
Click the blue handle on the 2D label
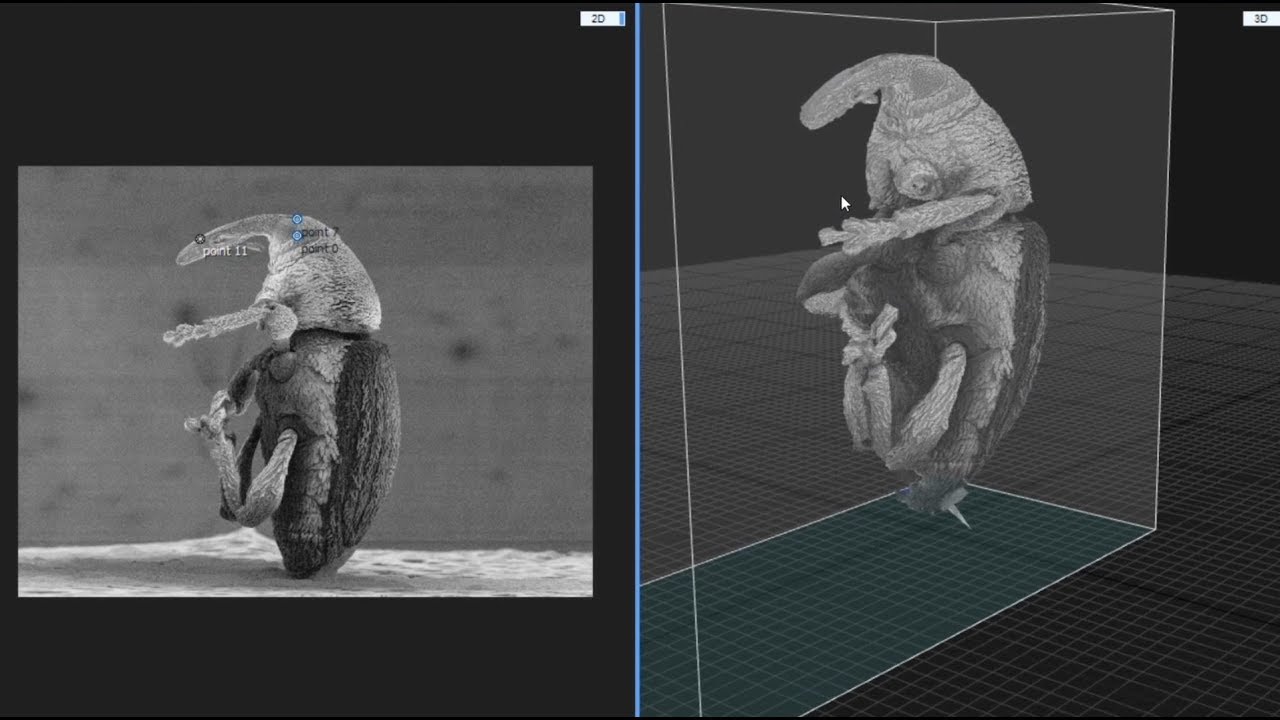(622, 18)
